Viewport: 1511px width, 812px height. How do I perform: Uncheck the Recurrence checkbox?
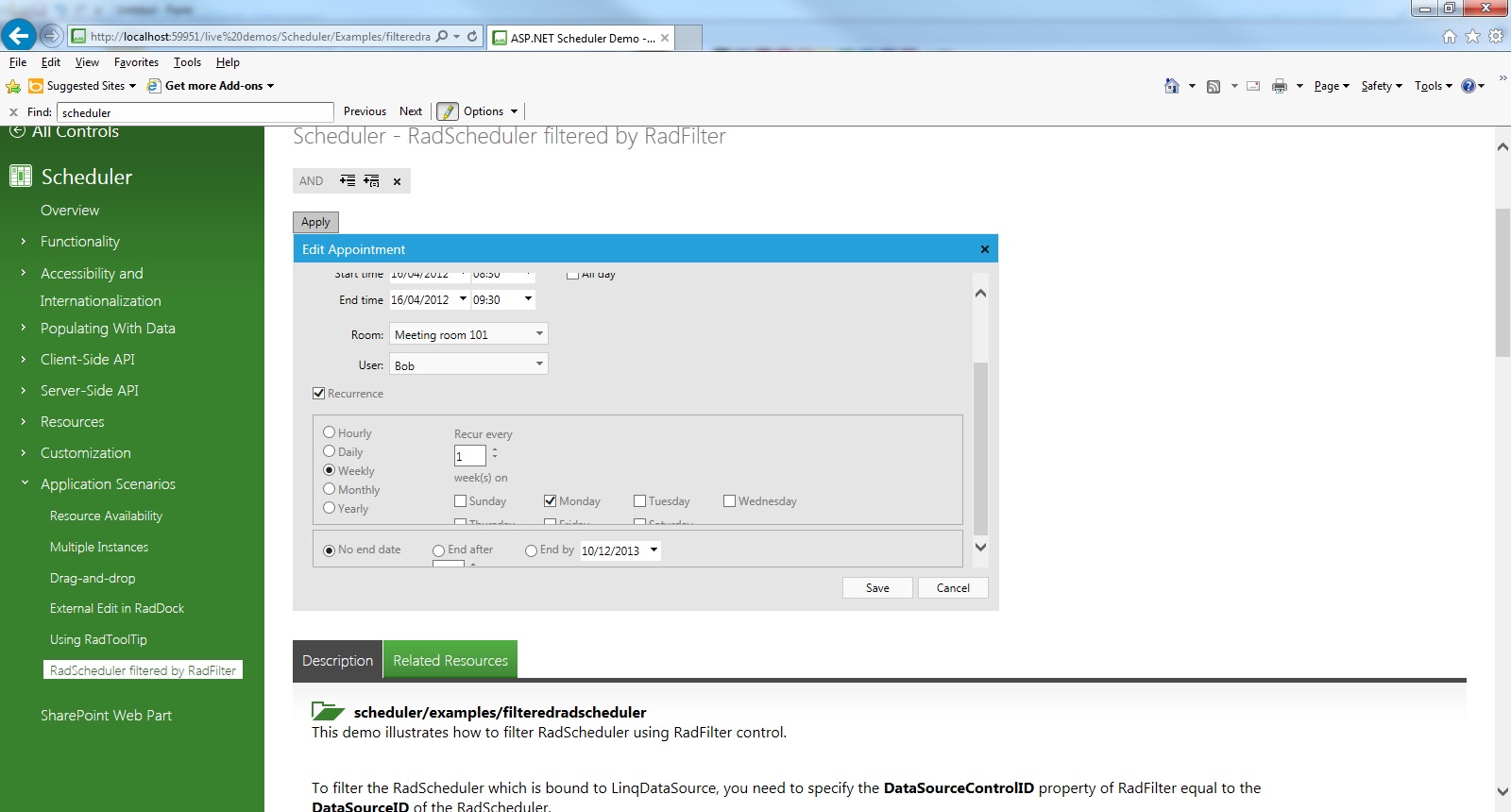tap(319, 393)
